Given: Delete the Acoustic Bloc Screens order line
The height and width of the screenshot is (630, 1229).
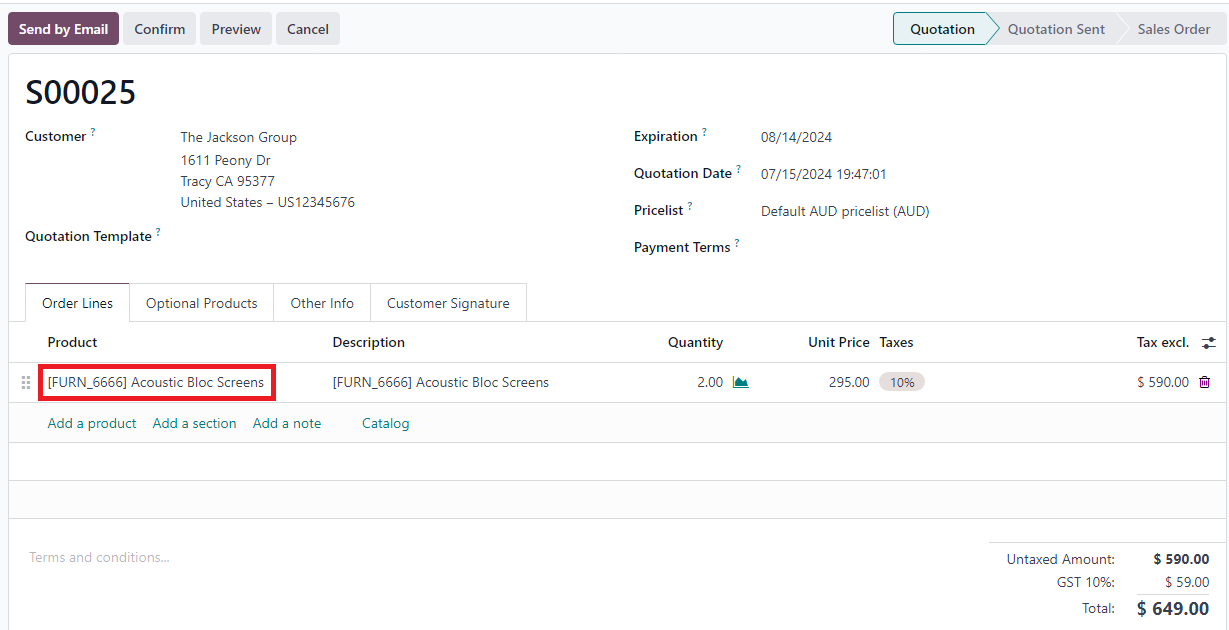Looking at the screenshot, I should [1204, 382].
